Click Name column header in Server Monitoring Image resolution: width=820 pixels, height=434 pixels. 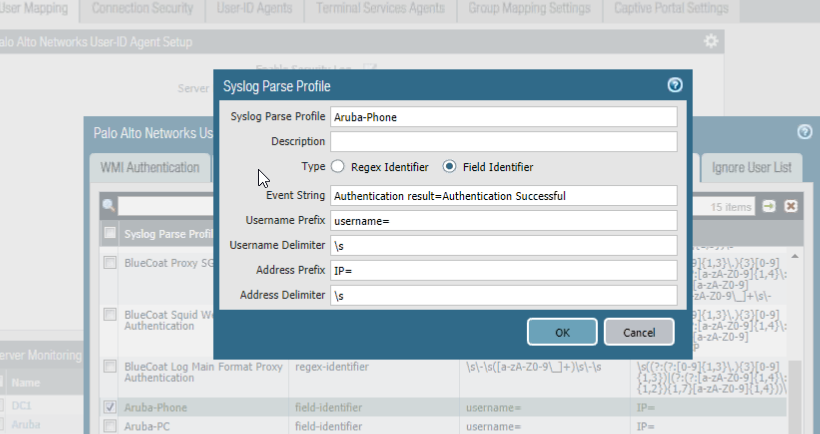point(26,383)
